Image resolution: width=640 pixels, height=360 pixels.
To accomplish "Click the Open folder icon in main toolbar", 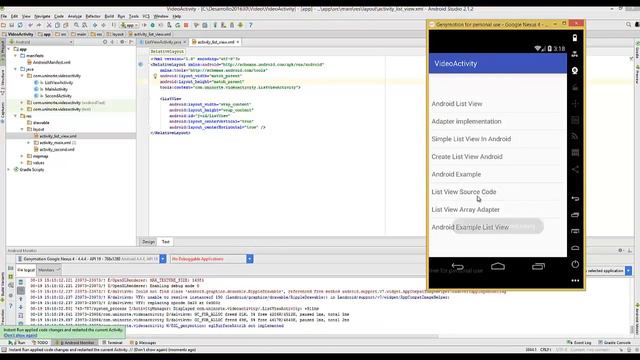I will (4, 25).
